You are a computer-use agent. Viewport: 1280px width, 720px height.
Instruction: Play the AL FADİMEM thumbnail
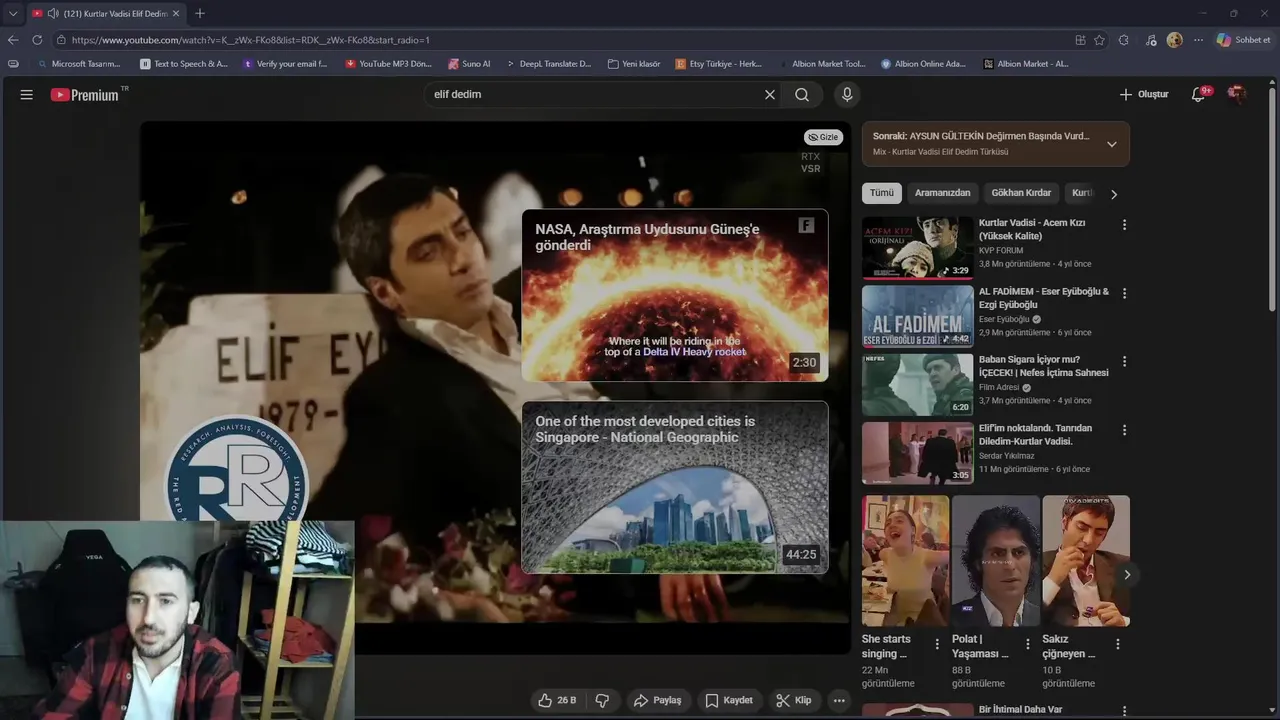[917, 316]
